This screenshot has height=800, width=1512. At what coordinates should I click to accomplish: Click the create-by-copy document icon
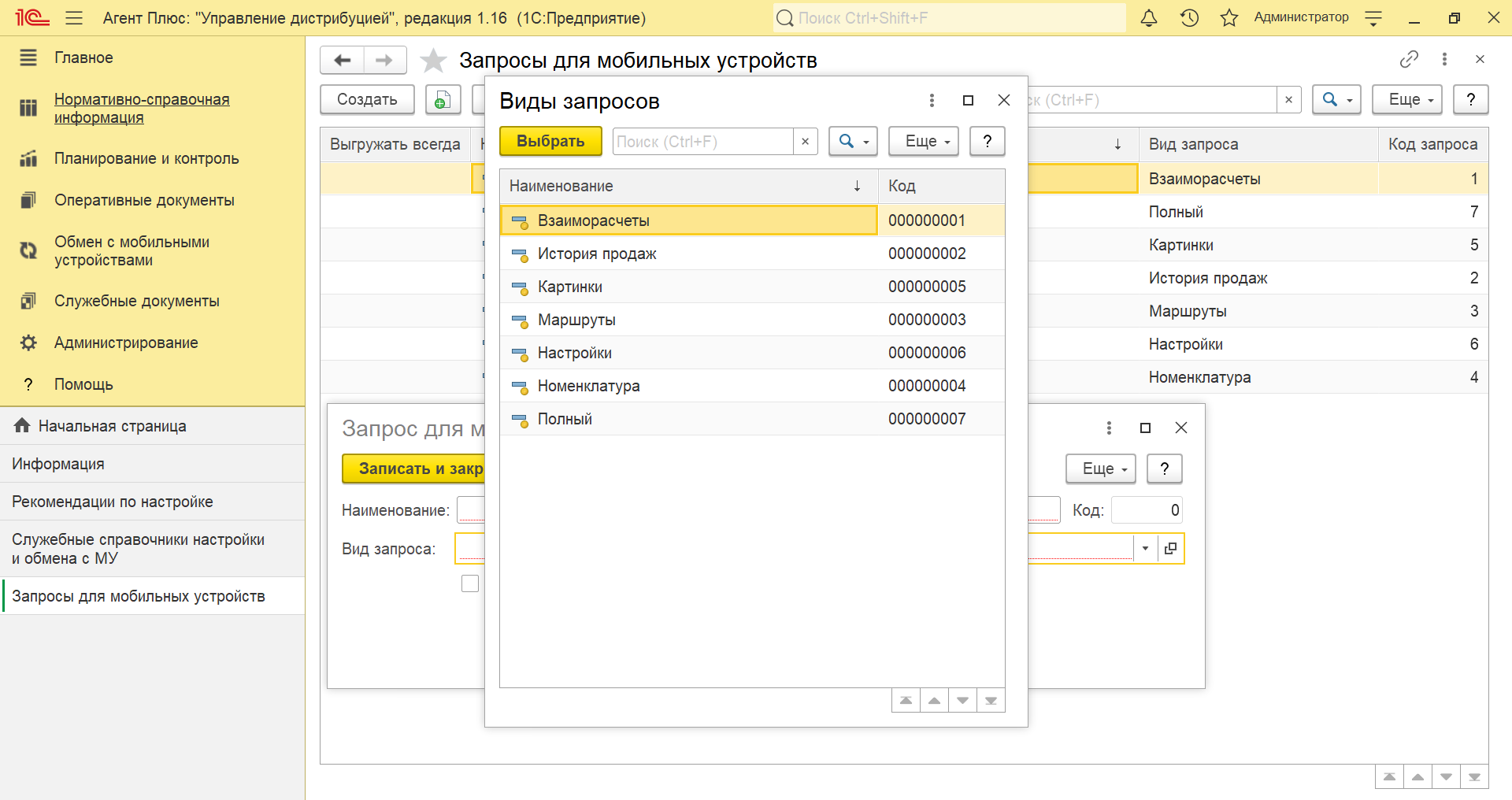[443, 100]
